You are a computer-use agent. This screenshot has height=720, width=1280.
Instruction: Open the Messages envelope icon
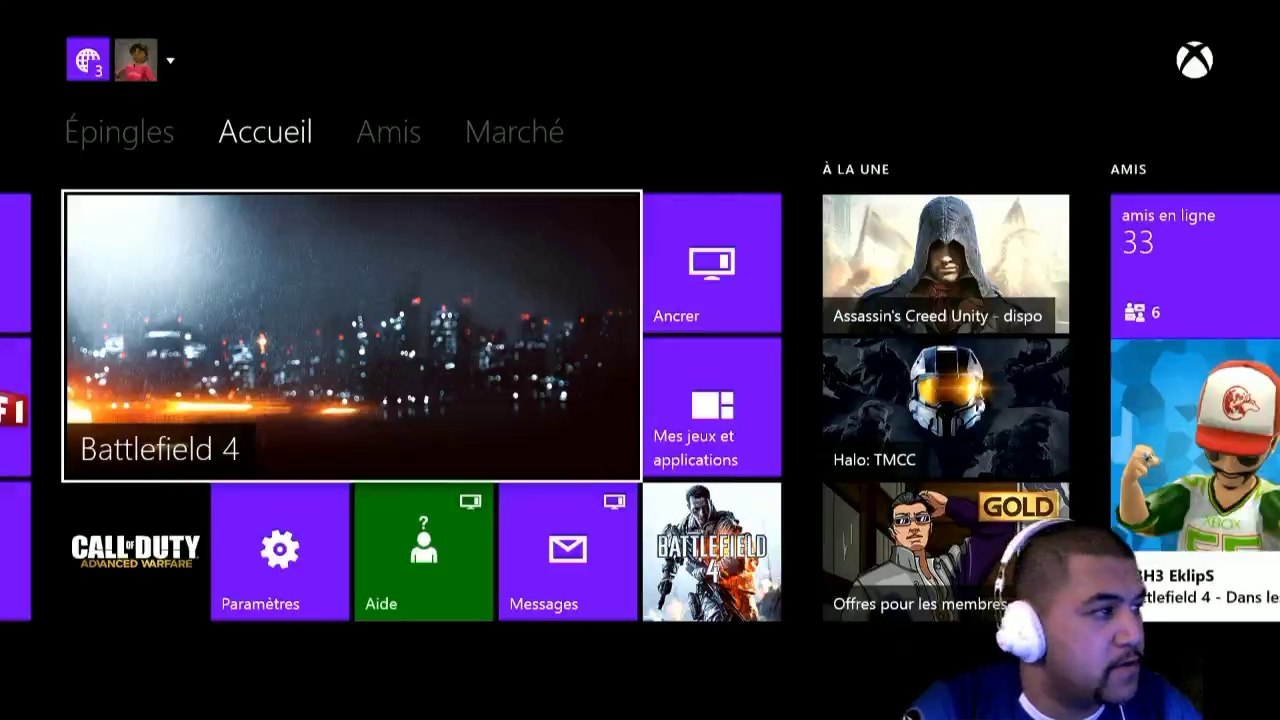tap(568, 549)
